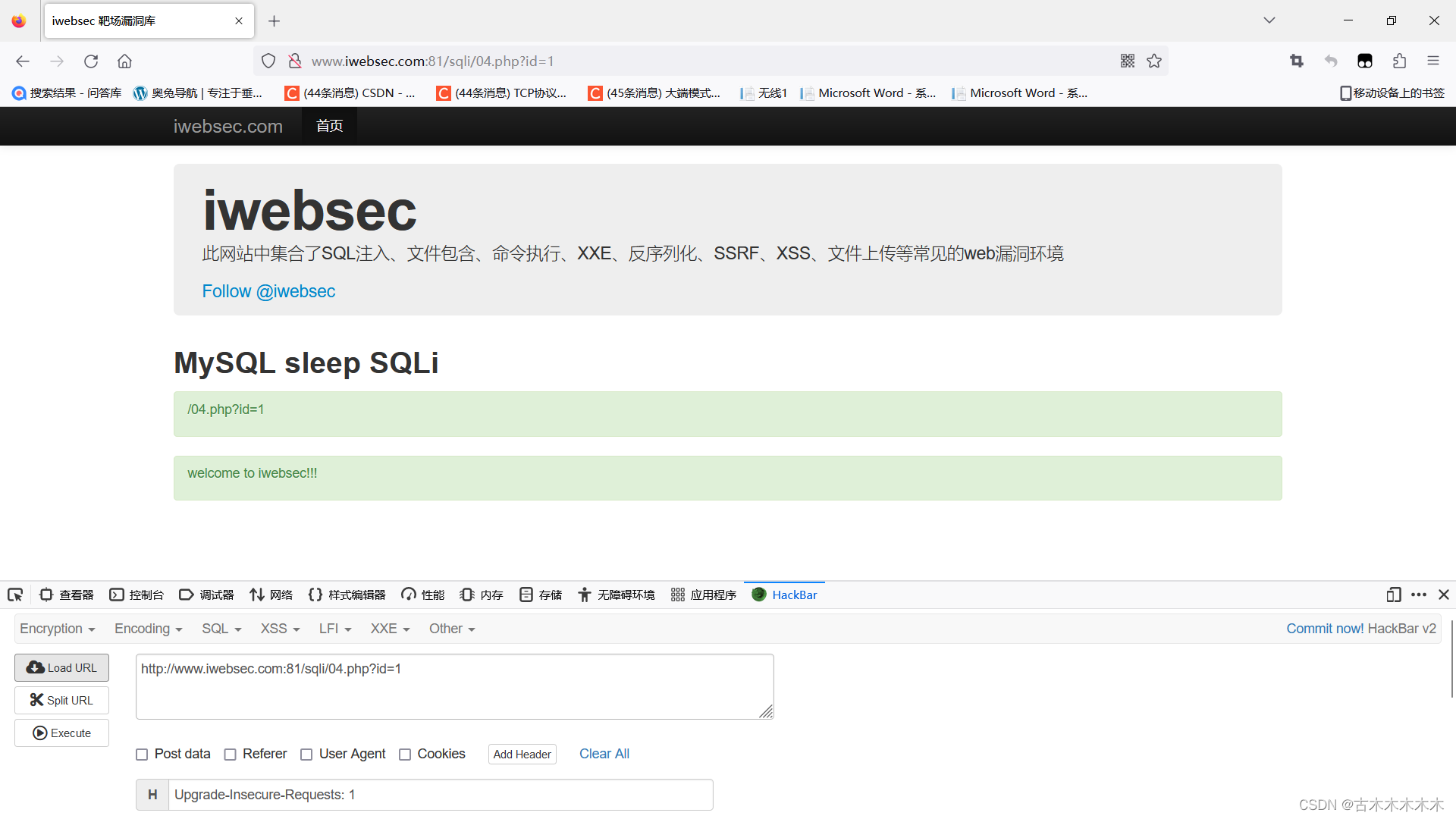Enable the Cookies checkbox in HackBar

click(x=405, y=754)
